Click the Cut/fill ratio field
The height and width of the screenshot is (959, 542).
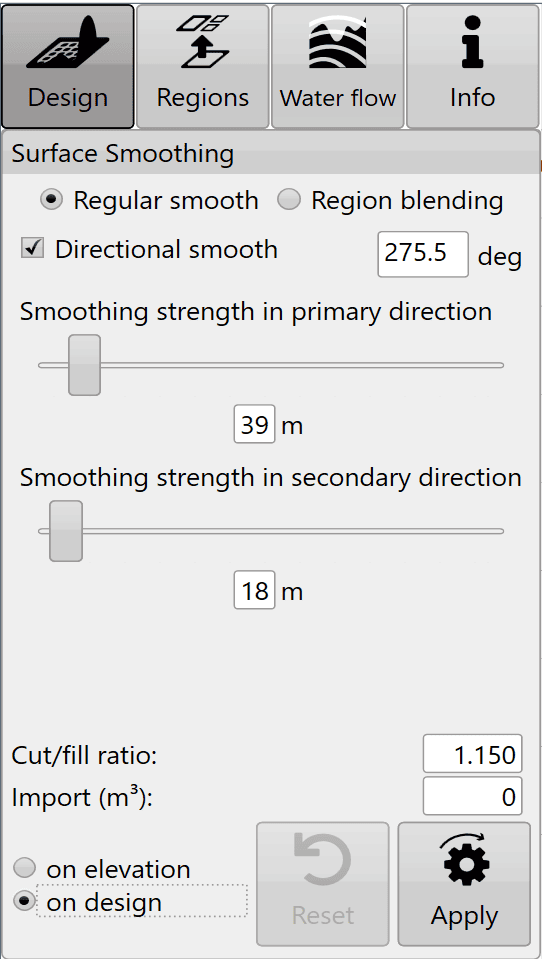click(473, 754)
